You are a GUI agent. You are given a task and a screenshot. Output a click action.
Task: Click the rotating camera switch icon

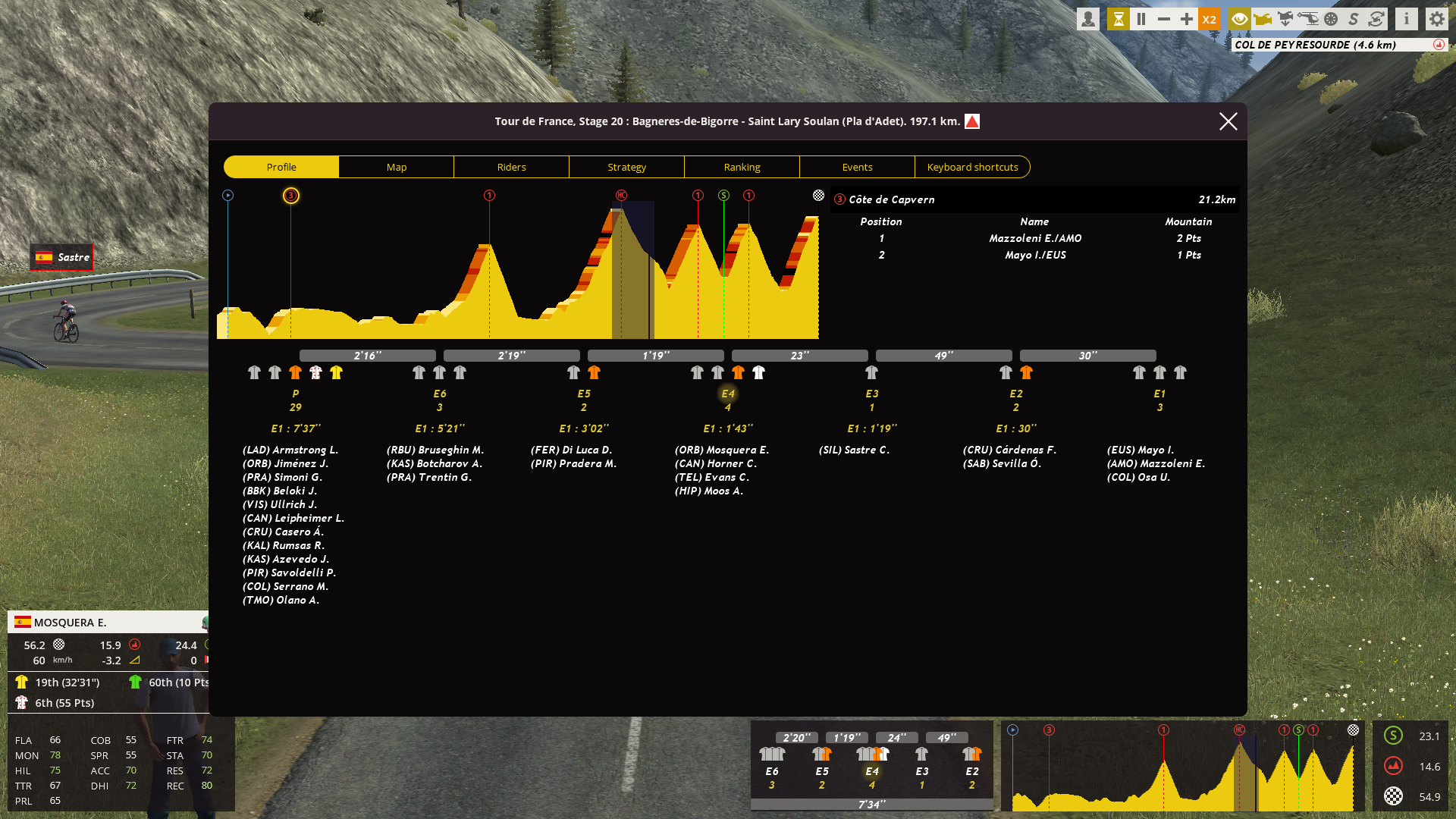[1376, 20]
